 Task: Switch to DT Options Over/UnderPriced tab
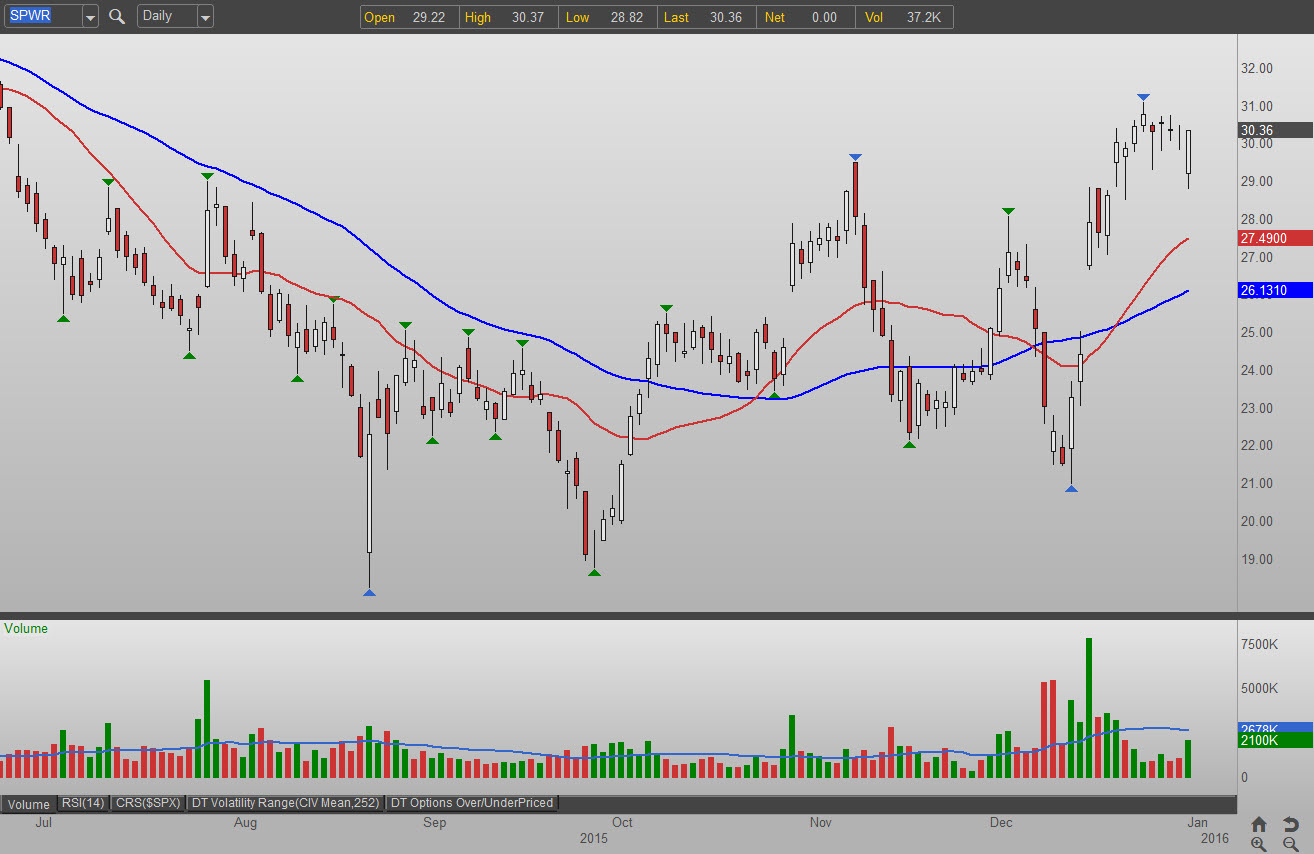(471, 803)
